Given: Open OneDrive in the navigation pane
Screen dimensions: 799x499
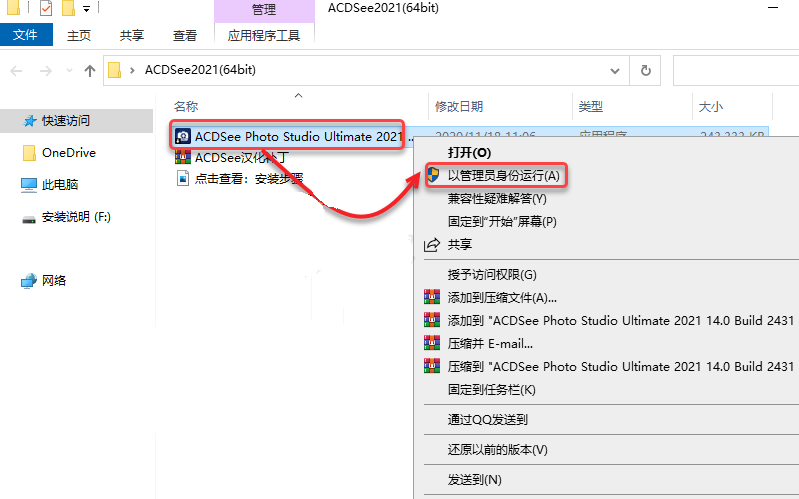Looking at the screenshot, I should (69, 152).
